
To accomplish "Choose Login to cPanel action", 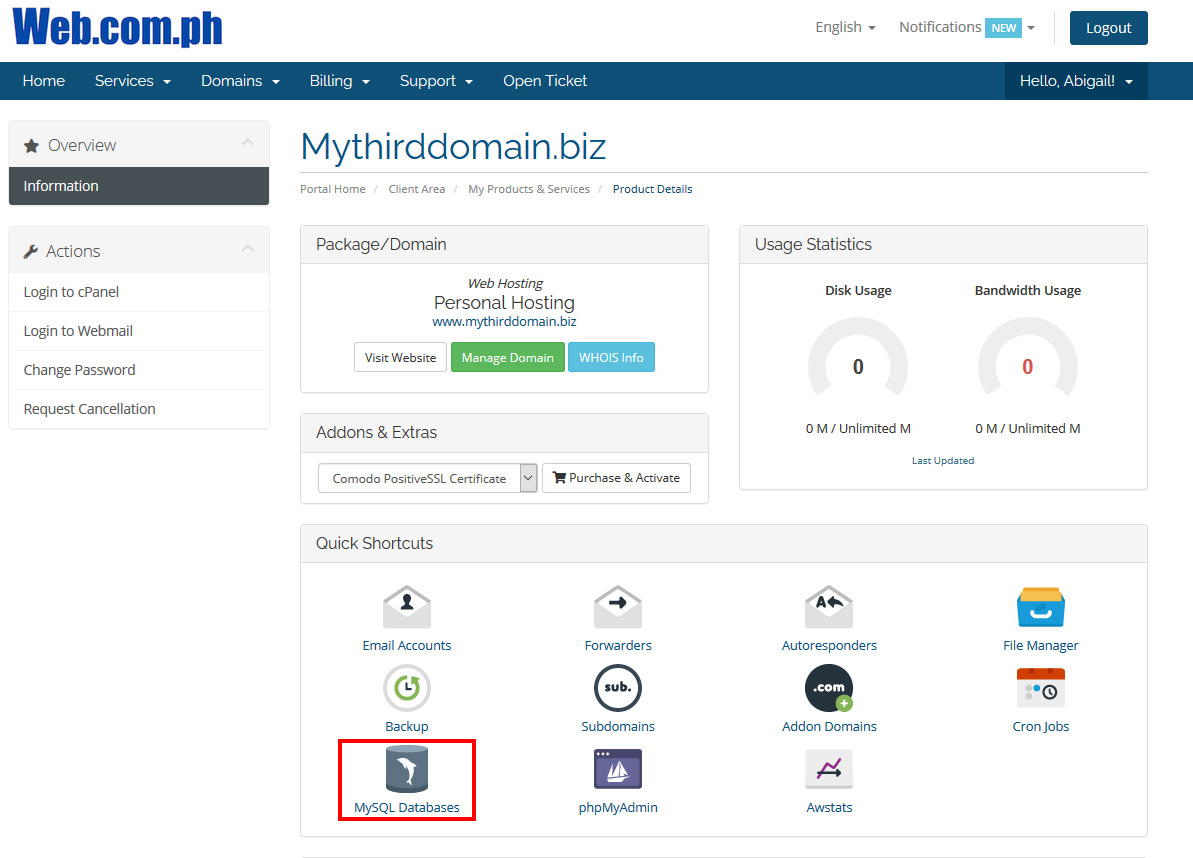I will (138, 292).
